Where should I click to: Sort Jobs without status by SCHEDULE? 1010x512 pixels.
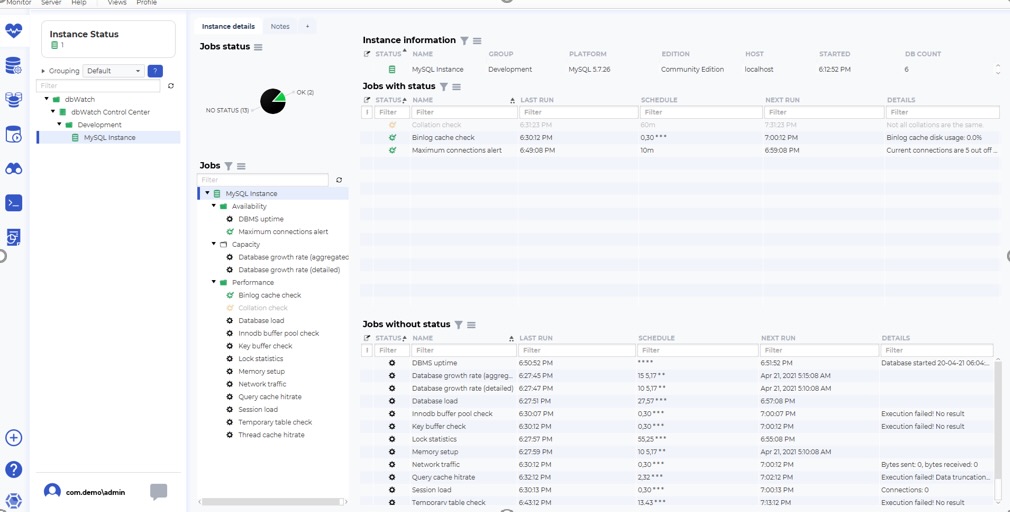pyautogui.click(x=656, y=338)
